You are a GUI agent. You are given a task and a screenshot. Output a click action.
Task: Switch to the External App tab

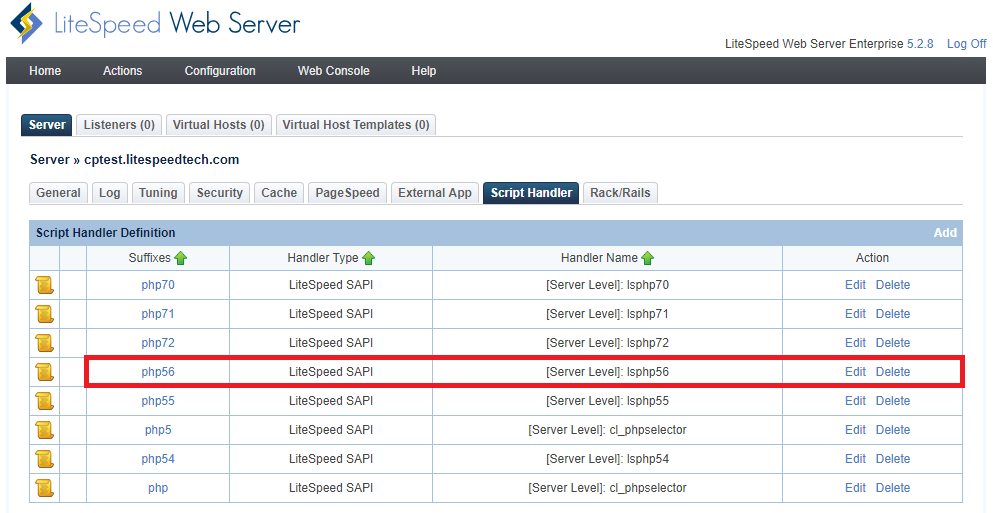[x=434, y=193]
